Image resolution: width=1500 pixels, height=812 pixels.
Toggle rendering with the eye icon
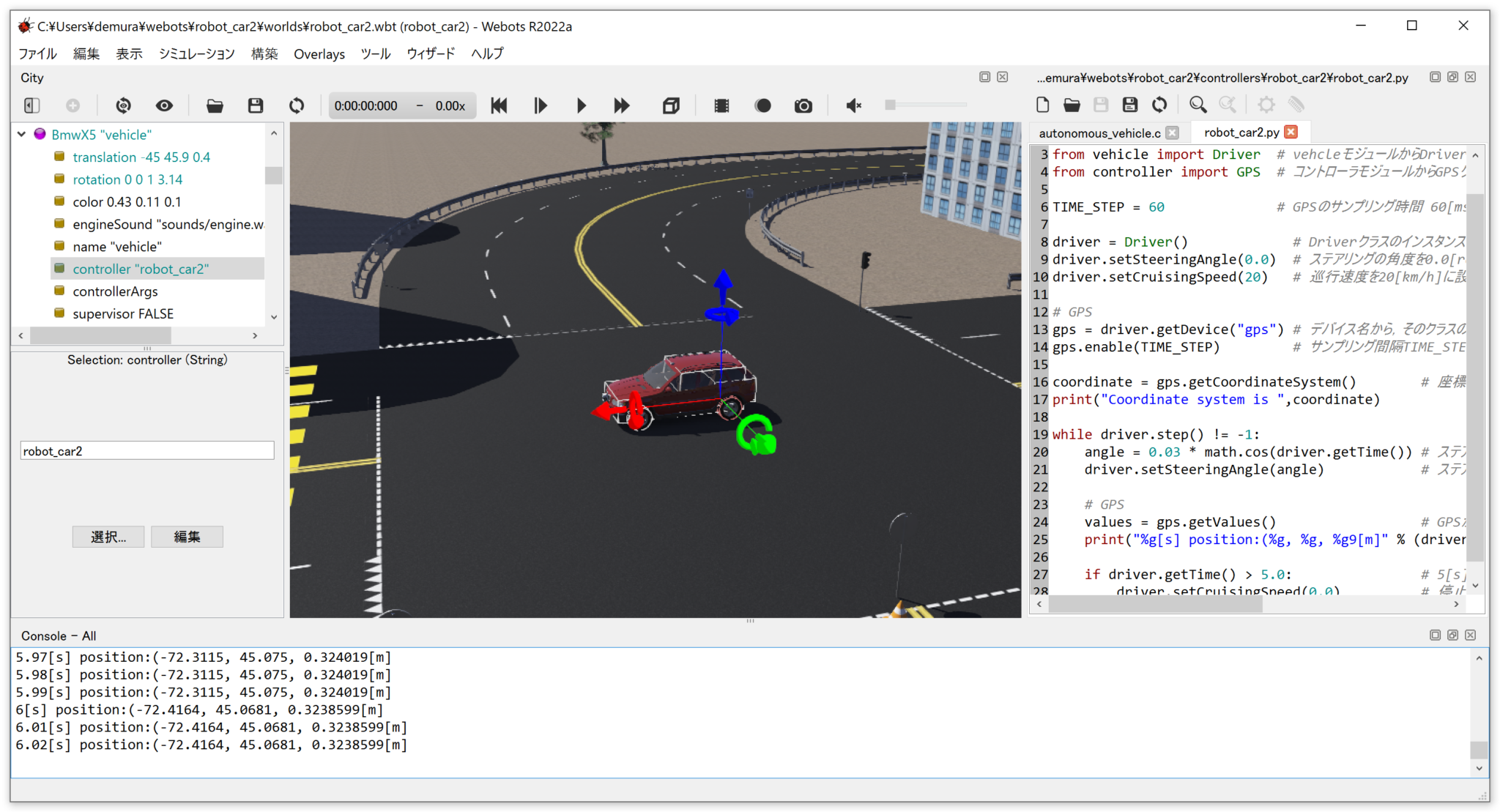(164, 105)
